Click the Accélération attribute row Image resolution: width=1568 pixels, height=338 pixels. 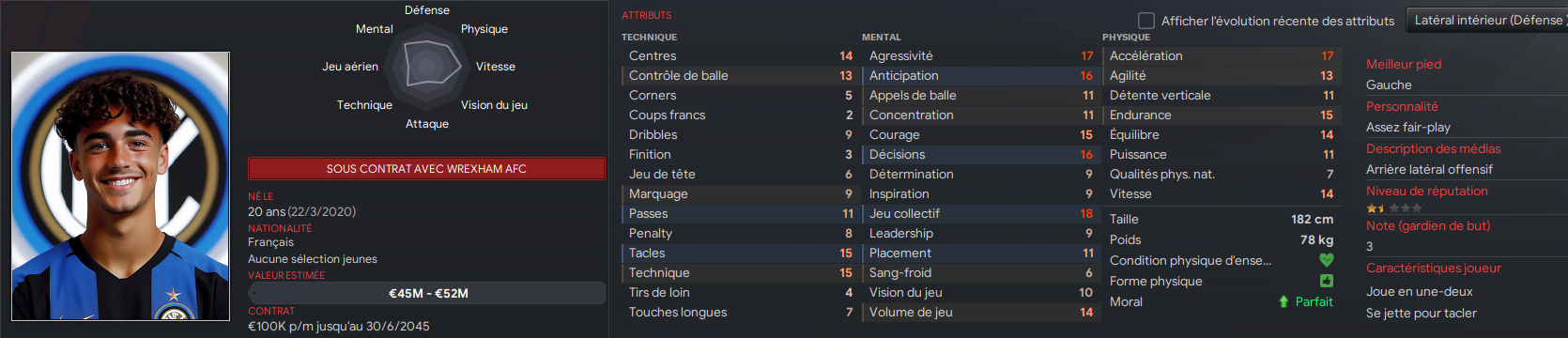pos(1221,56)
